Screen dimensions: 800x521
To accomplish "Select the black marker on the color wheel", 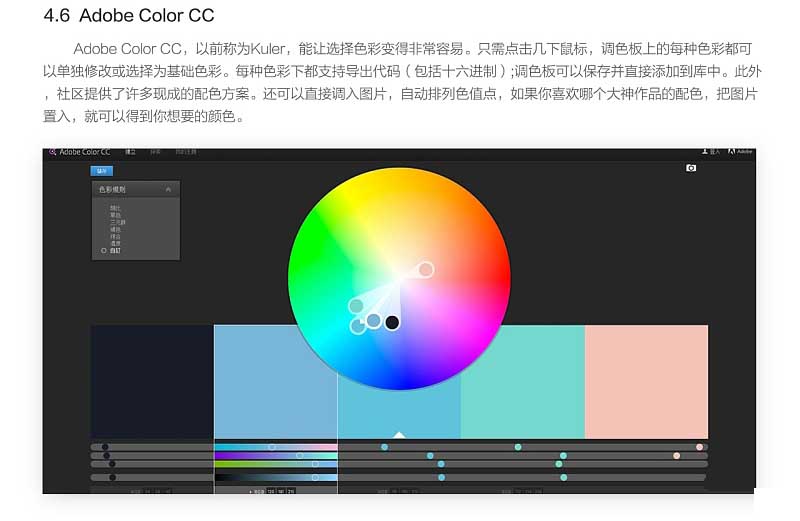I will tap(392, 322).
